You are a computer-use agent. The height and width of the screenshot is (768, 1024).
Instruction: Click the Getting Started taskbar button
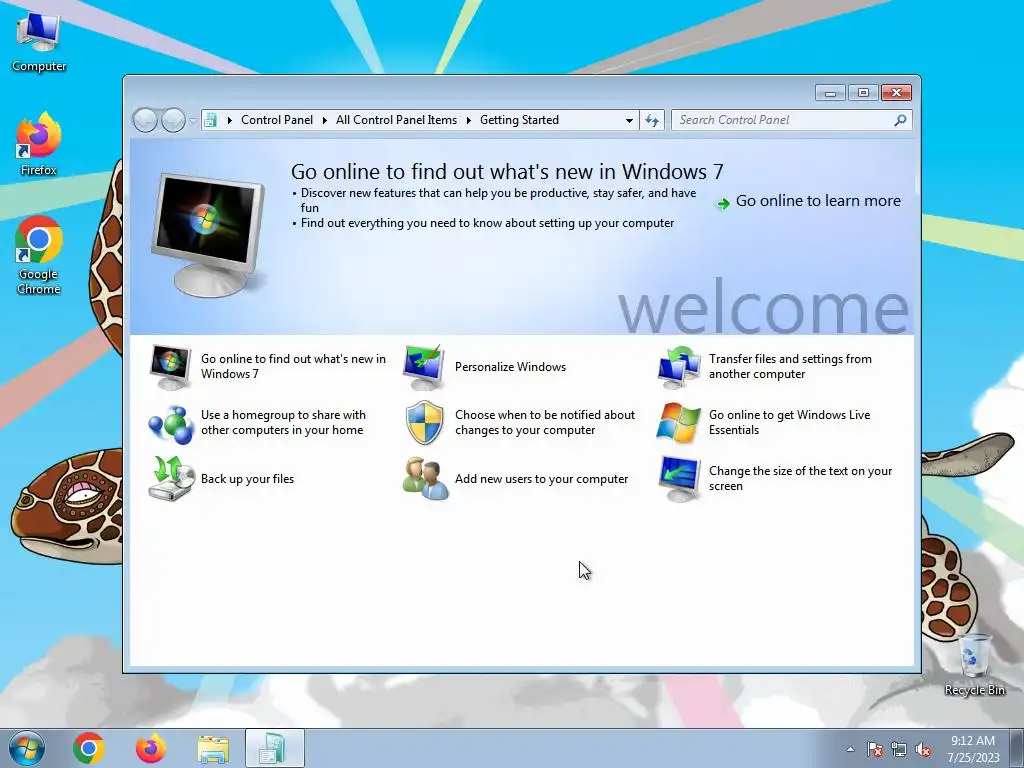(275, 748)
